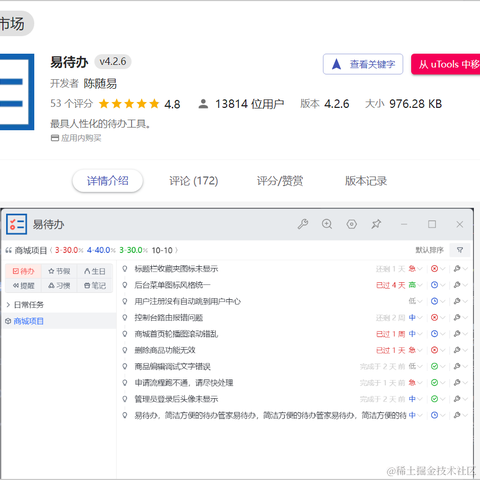The image size is (480, 480).
Task: Open the wrench tool in 易待办 title bar
Action: [x=303, y=224]
